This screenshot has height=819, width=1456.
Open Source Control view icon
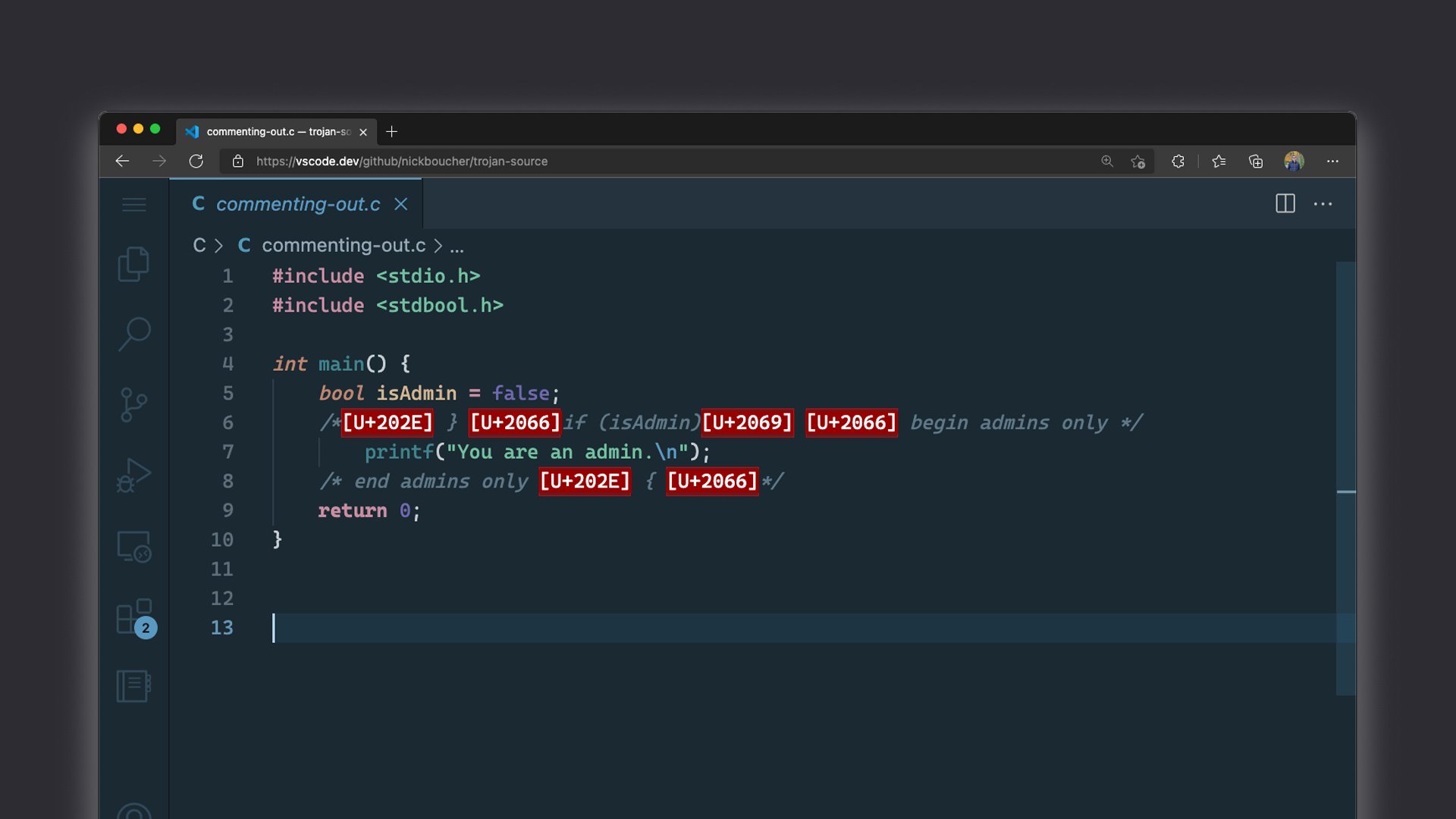tap(133, 405)
